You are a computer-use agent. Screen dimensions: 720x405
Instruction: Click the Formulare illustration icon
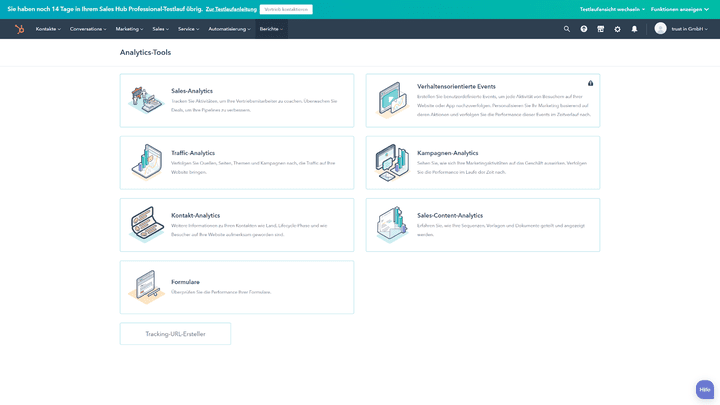(x=146, y=287)
